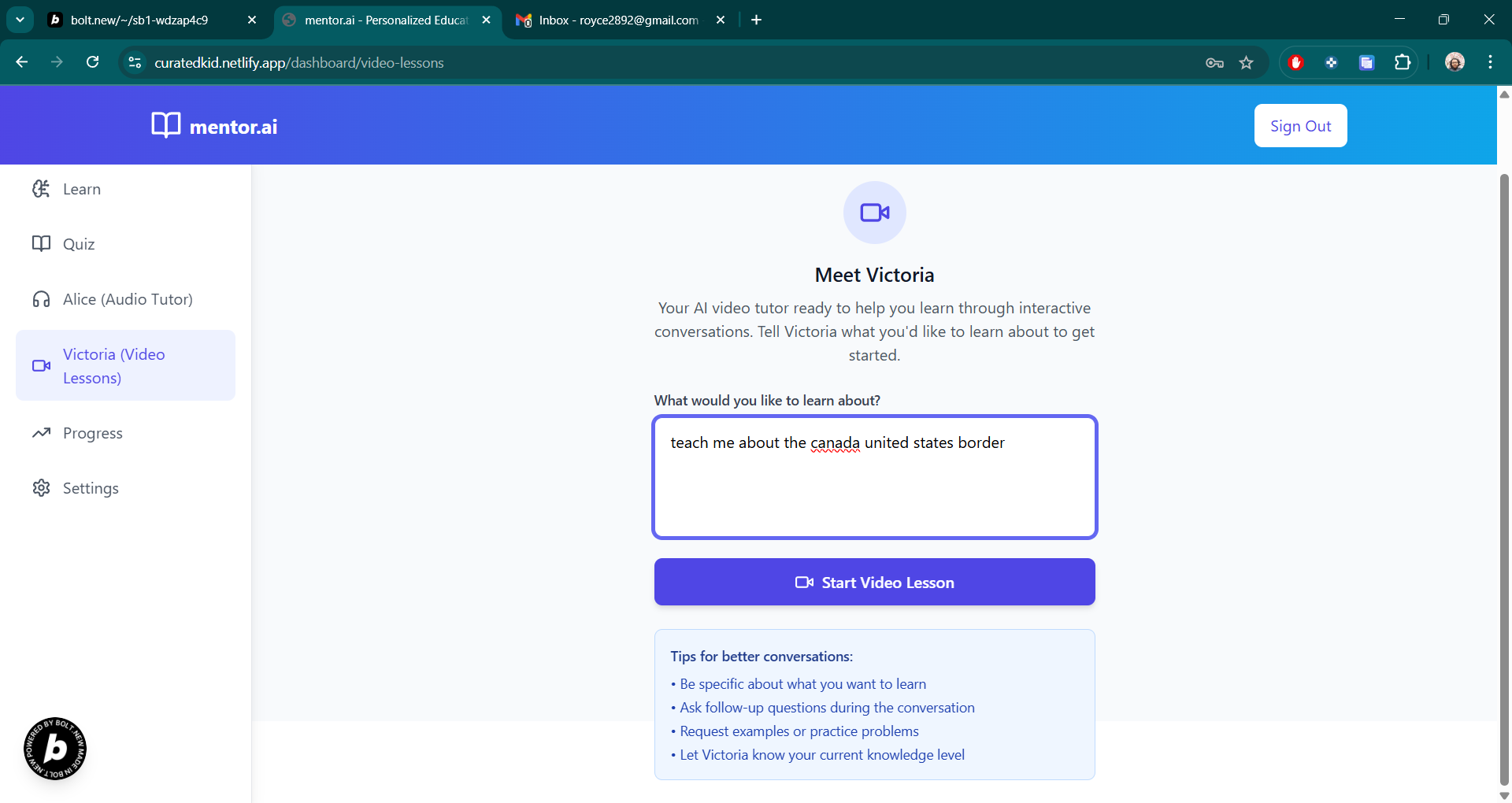Open Alice (Audio Tutor) page
The image size is (1512, 803).
coord(125,299)
